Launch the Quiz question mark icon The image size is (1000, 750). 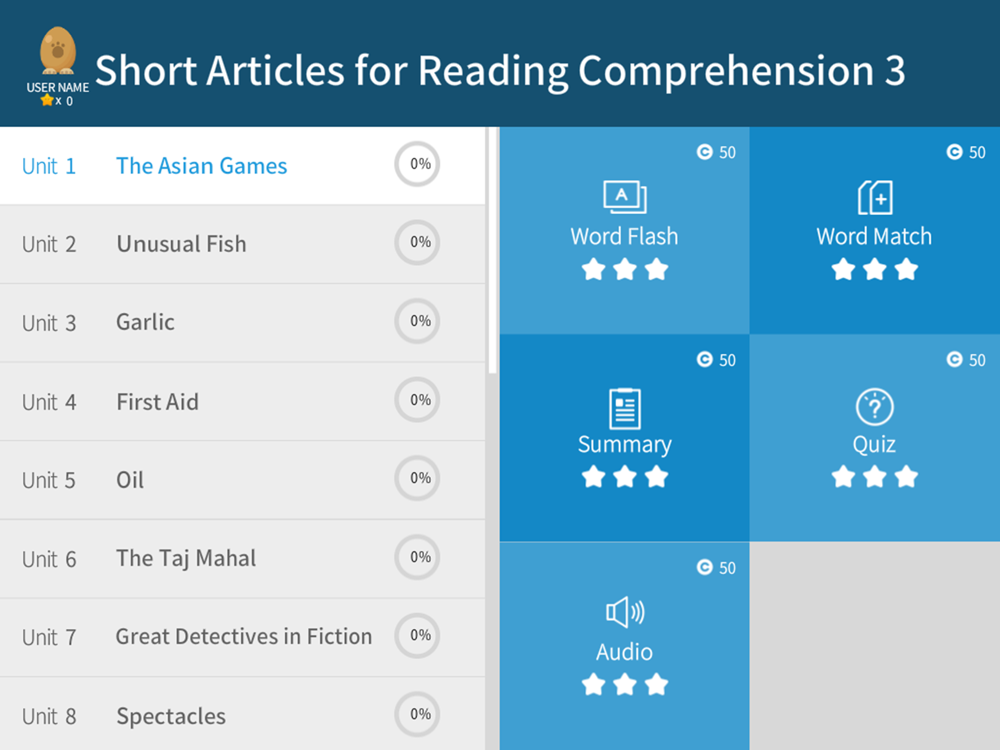[x=874, y=407]
